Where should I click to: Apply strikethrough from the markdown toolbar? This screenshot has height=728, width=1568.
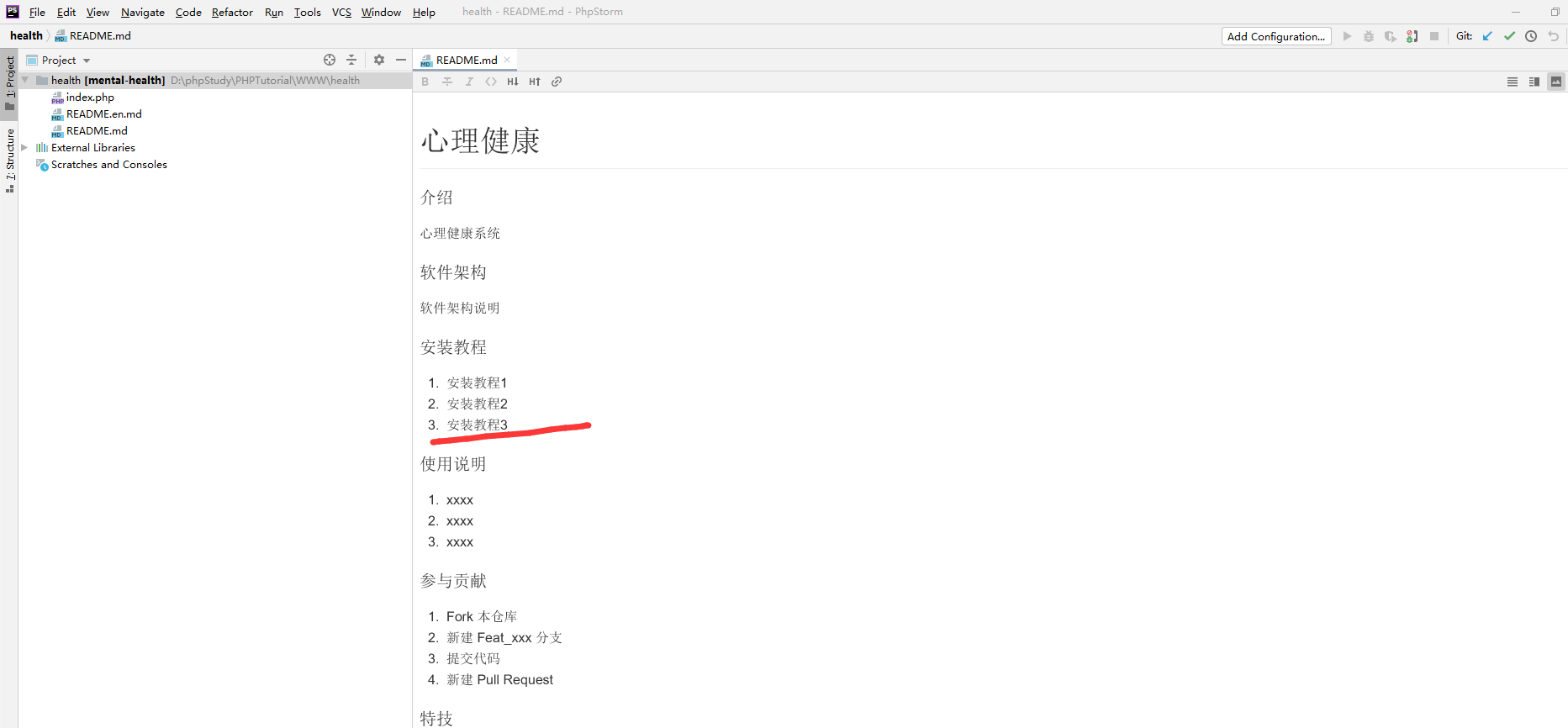(447, 82)
